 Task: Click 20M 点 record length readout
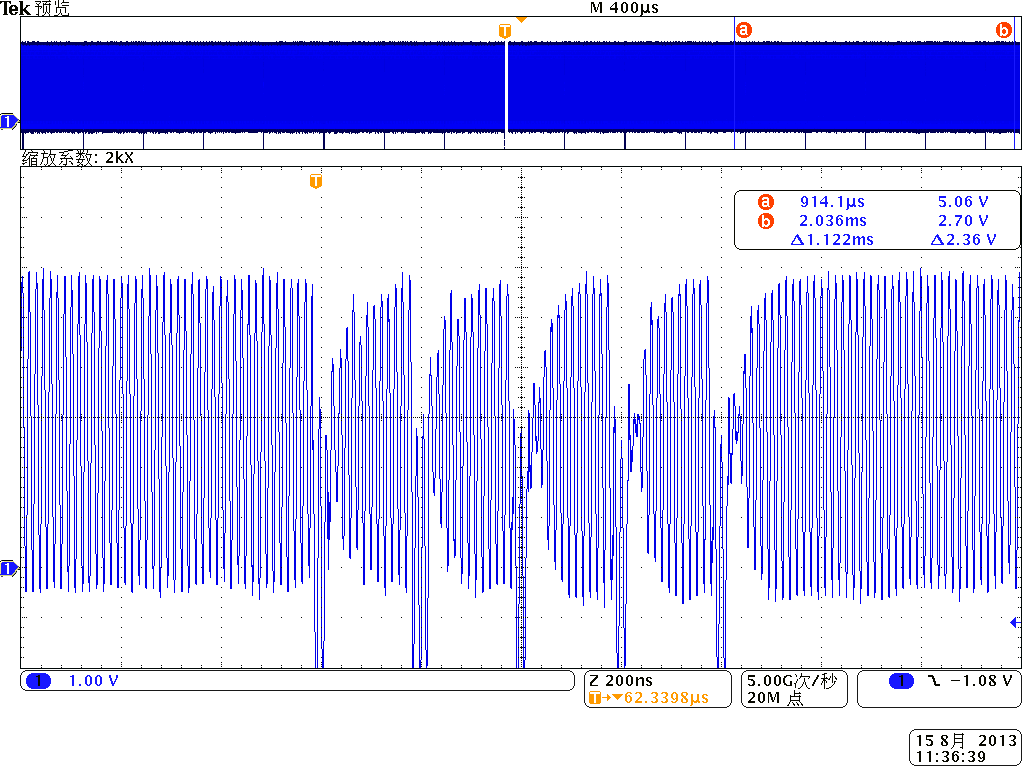(775, 698)
